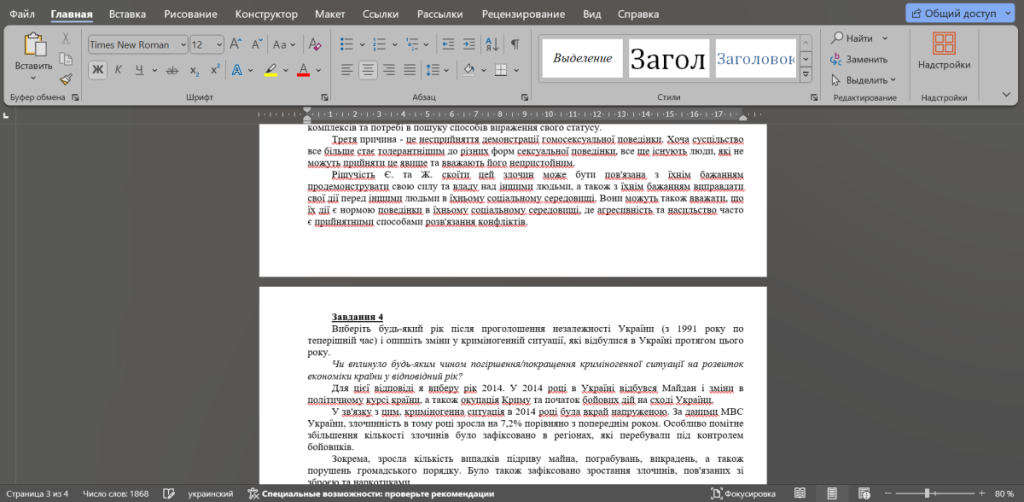Screen dimensions: 1024x502
Task: Select the Выделение style thumbnail
Action: coord(582,59)
